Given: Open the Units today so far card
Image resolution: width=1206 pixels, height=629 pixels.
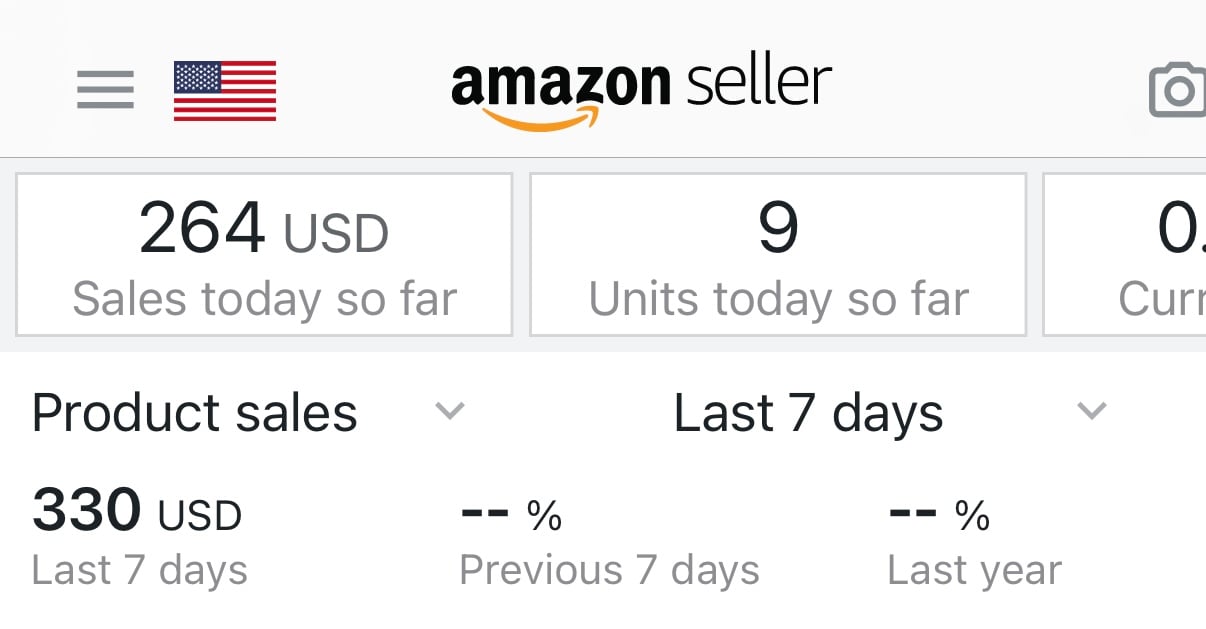Looking at the screenshot, I should 778,255.
